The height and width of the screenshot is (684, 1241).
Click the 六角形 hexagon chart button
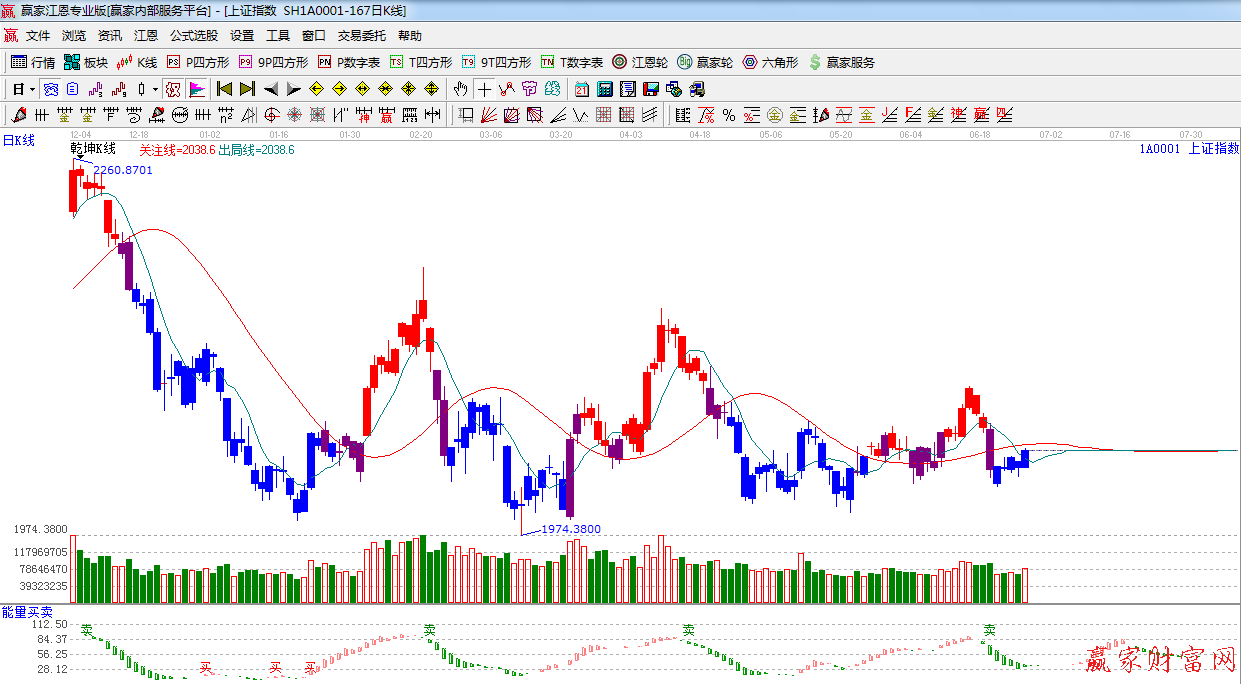pyautogui.click(x=770, y=62)
